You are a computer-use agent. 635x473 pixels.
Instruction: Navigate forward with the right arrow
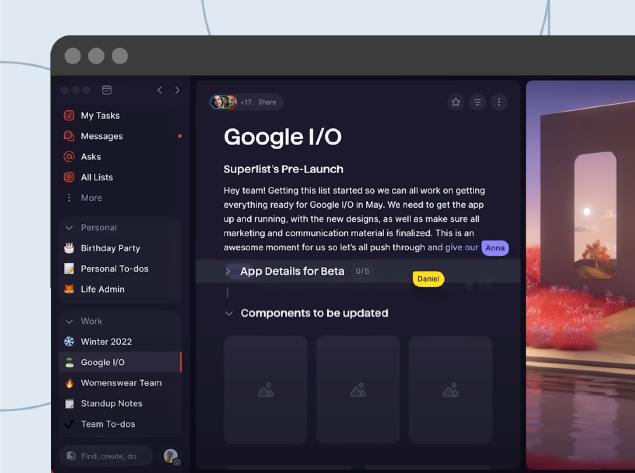pyautogui.click(x=177, y=90)
